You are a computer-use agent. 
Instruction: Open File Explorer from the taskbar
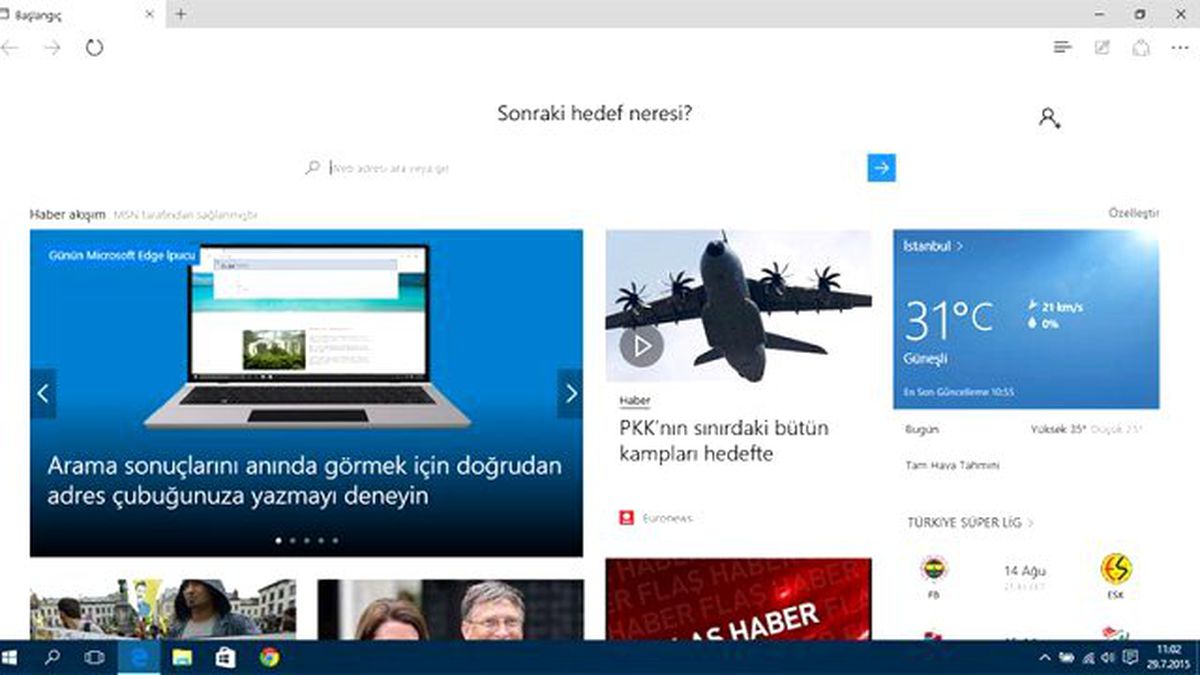(181, 657)
